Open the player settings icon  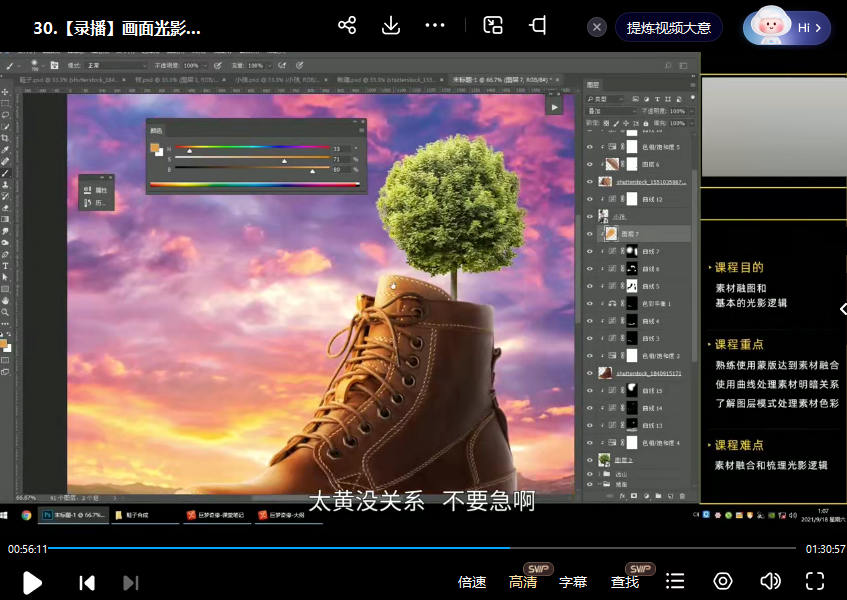coord(723,582)
